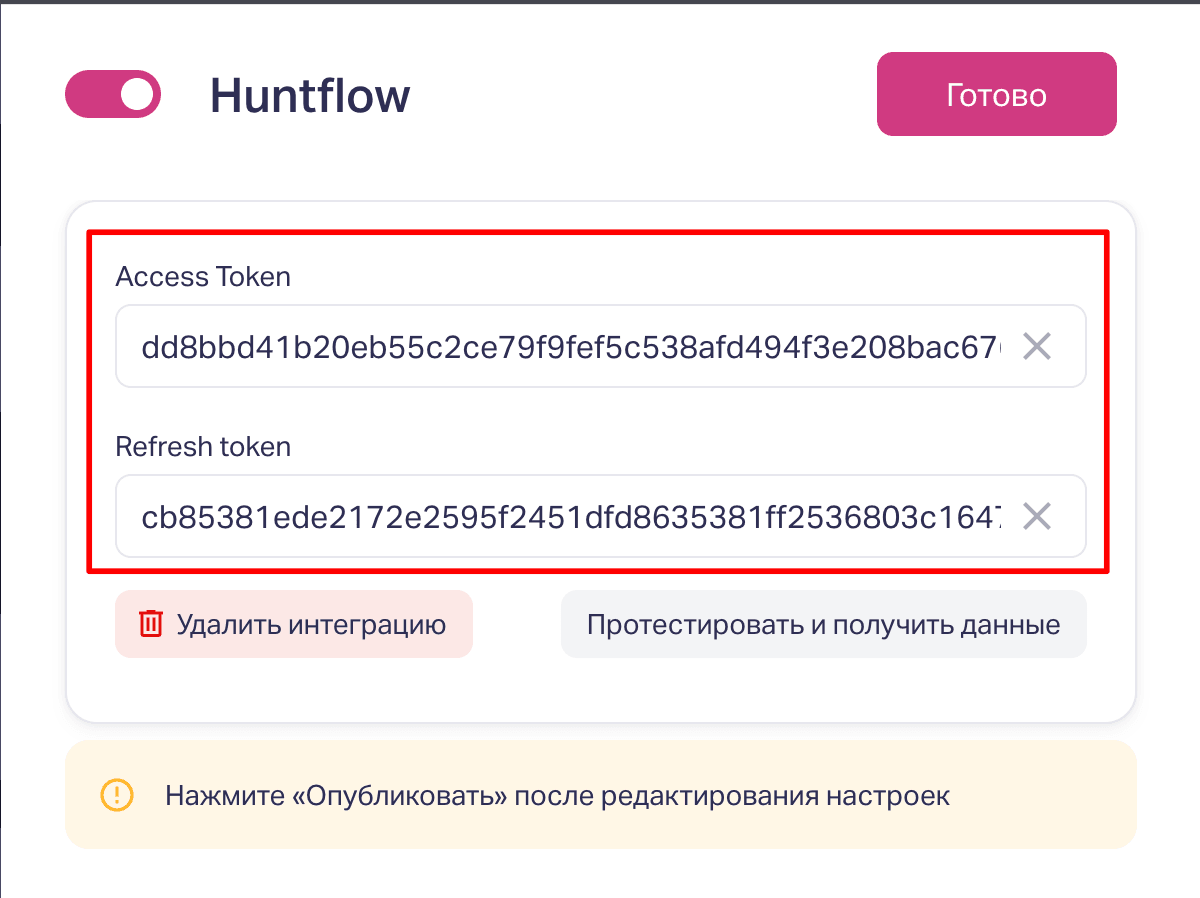The height and width of the screenshot is (898, 1200).
Task: Click the Huntflow heading text
Action: point(310,96)
